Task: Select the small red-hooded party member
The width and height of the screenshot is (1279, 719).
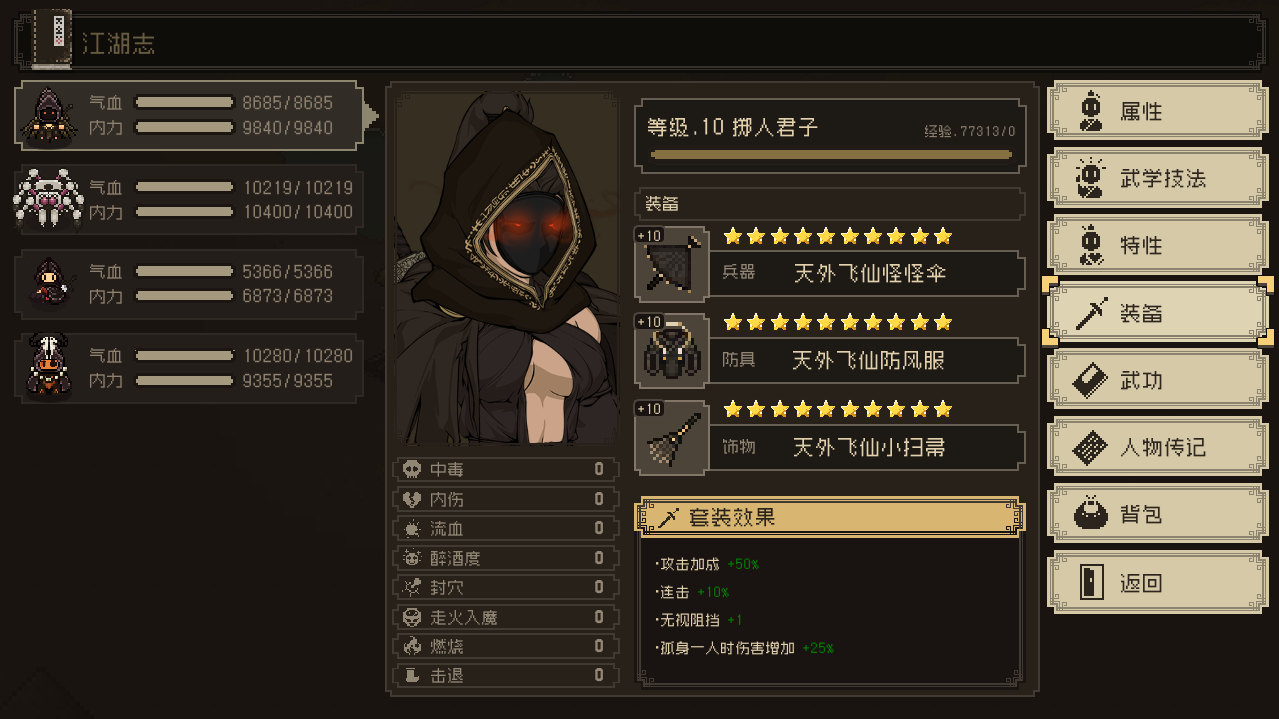Action: [x=188, y=283]
